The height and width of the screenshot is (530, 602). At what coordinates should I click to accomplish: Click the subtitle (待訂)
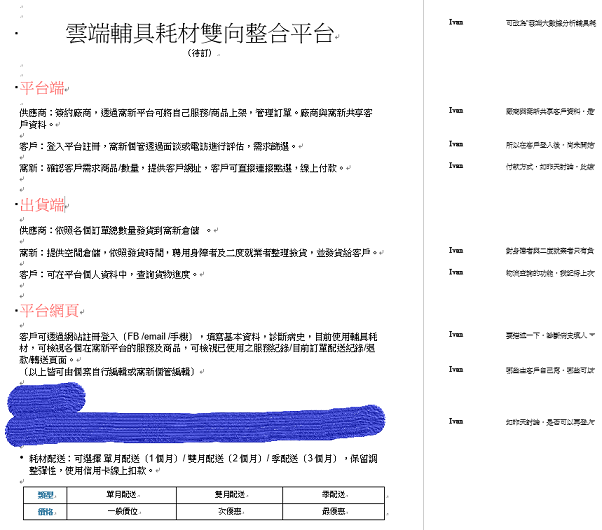[x=199, y=53]
